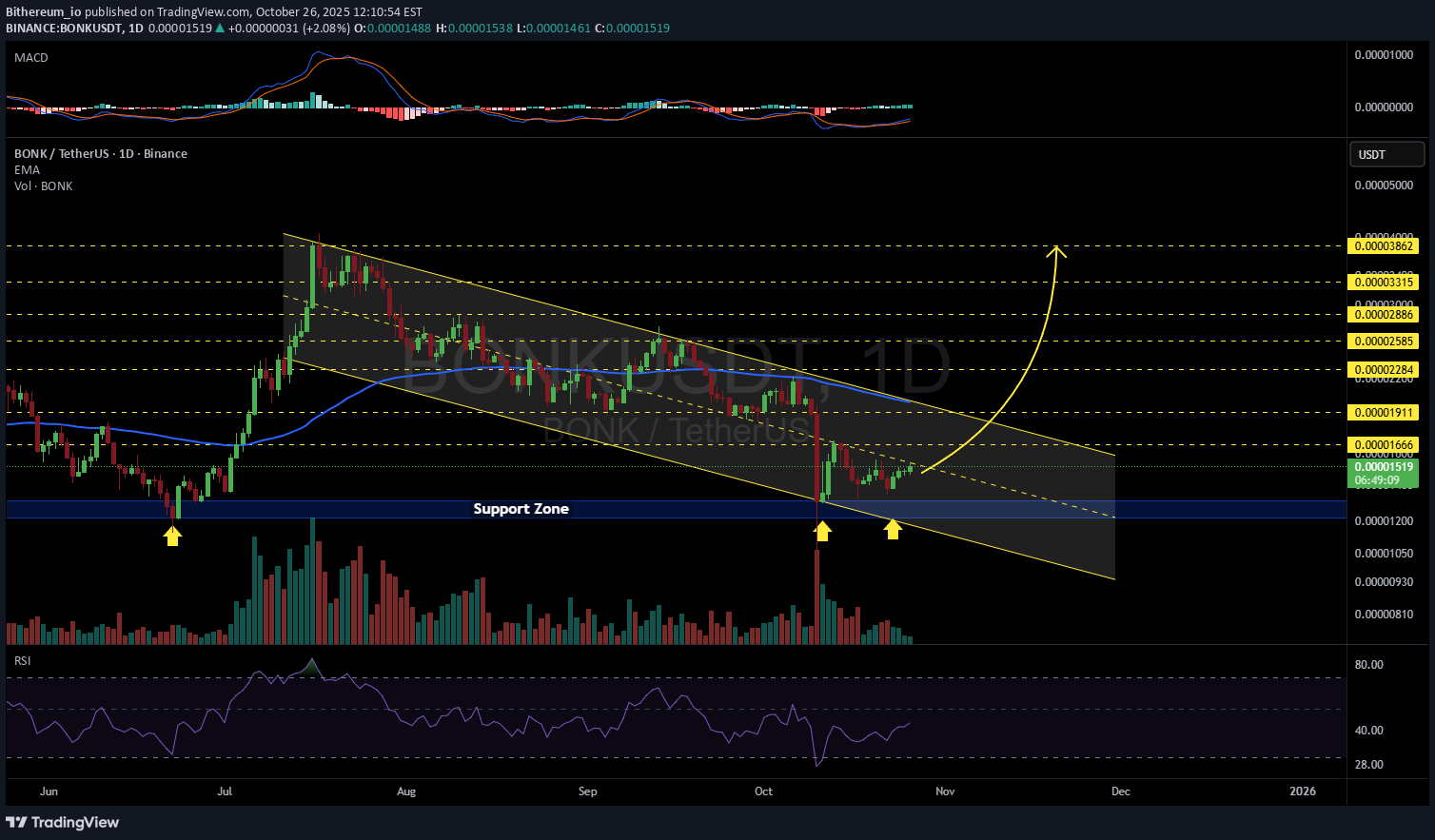Click the 0.00003862 price level tag
1435x840 pixels.
click(1384, 246)
